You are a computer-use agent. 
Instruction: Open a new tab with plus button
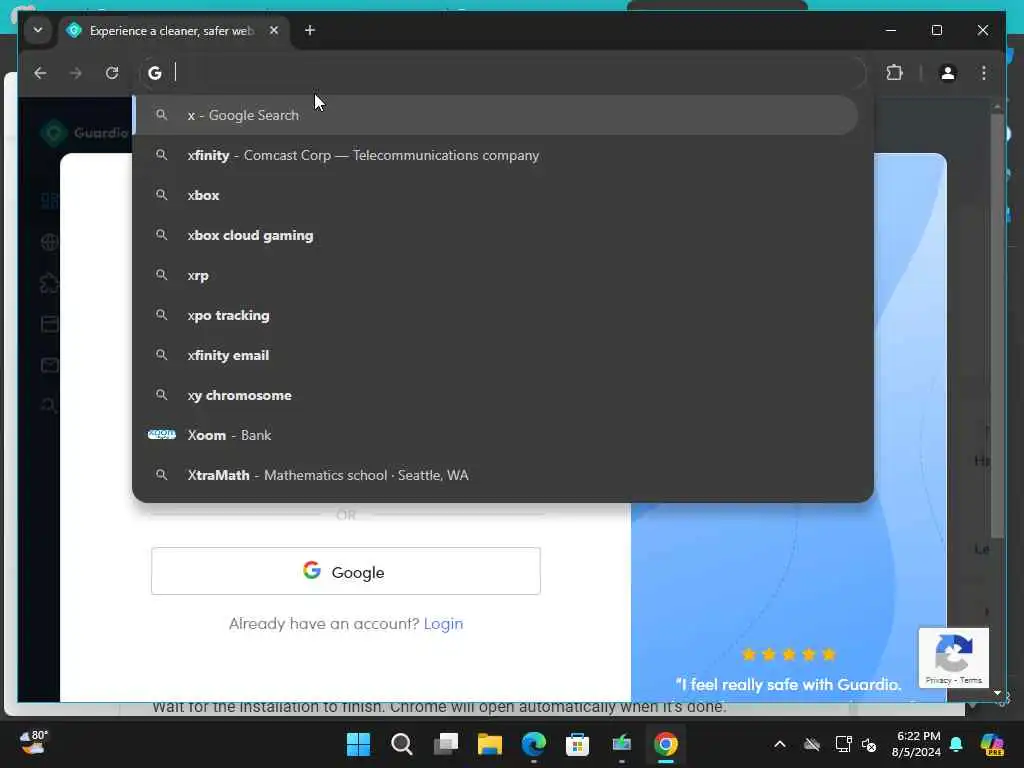point(310,30)
